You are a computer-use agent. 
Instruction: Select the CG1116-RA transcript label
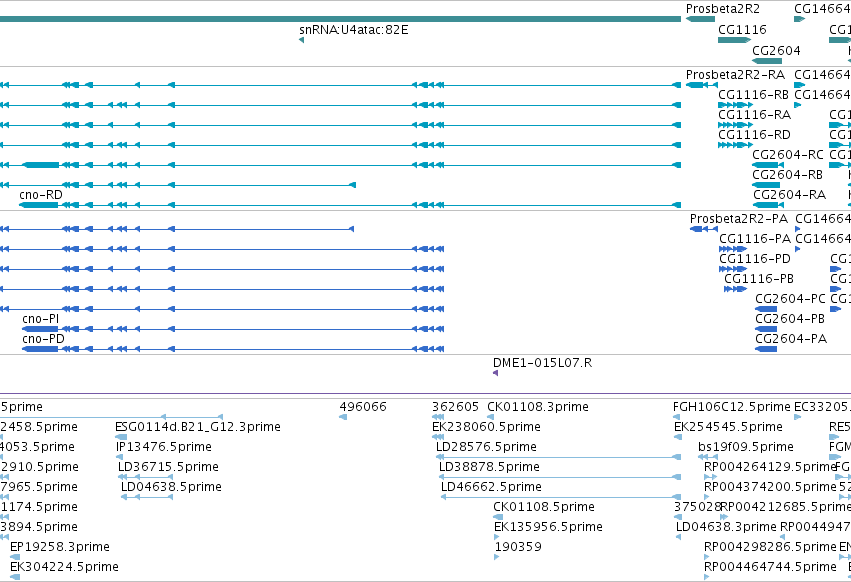[754, 115]
